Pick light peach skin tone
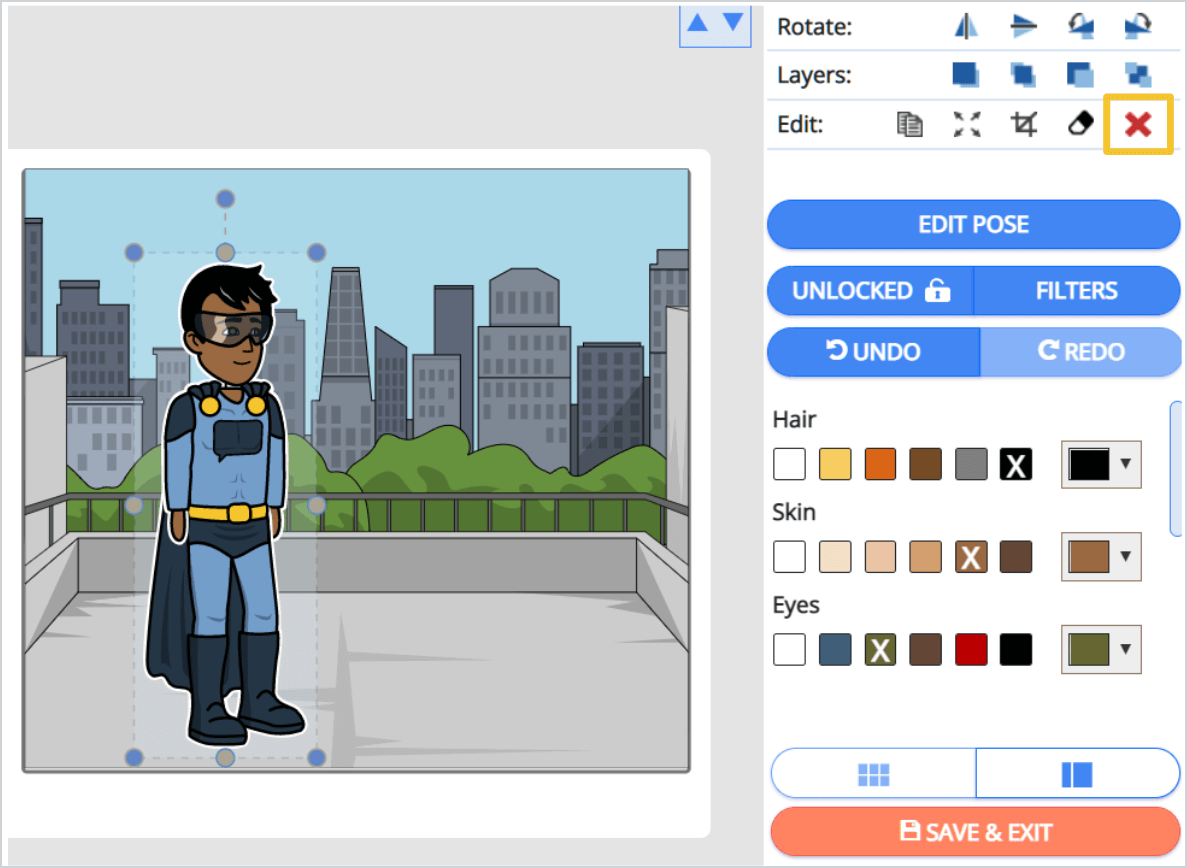Screen dimensions: 1187x868 click(x=880, y=557)
